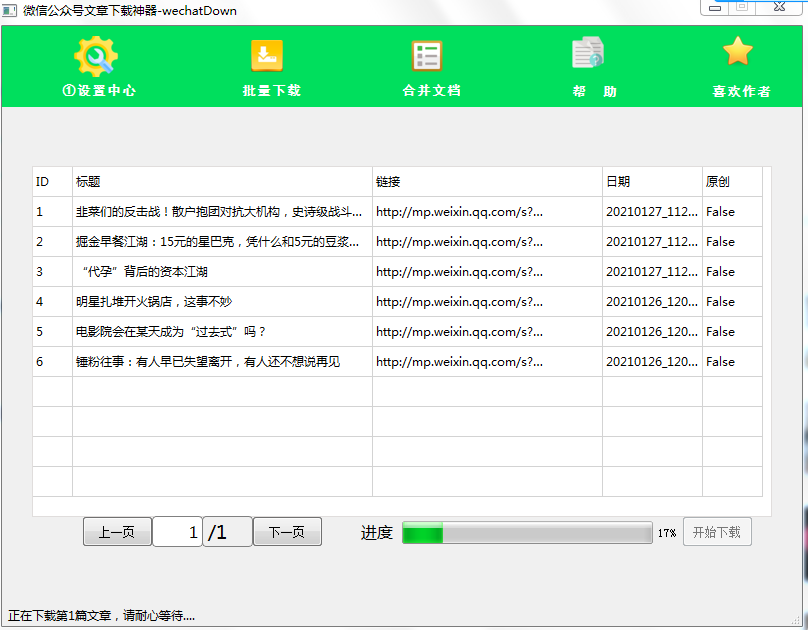Click the 喜欢作者 star icon
The width and height of the screenshot is (808, 630).
point(738,51)
